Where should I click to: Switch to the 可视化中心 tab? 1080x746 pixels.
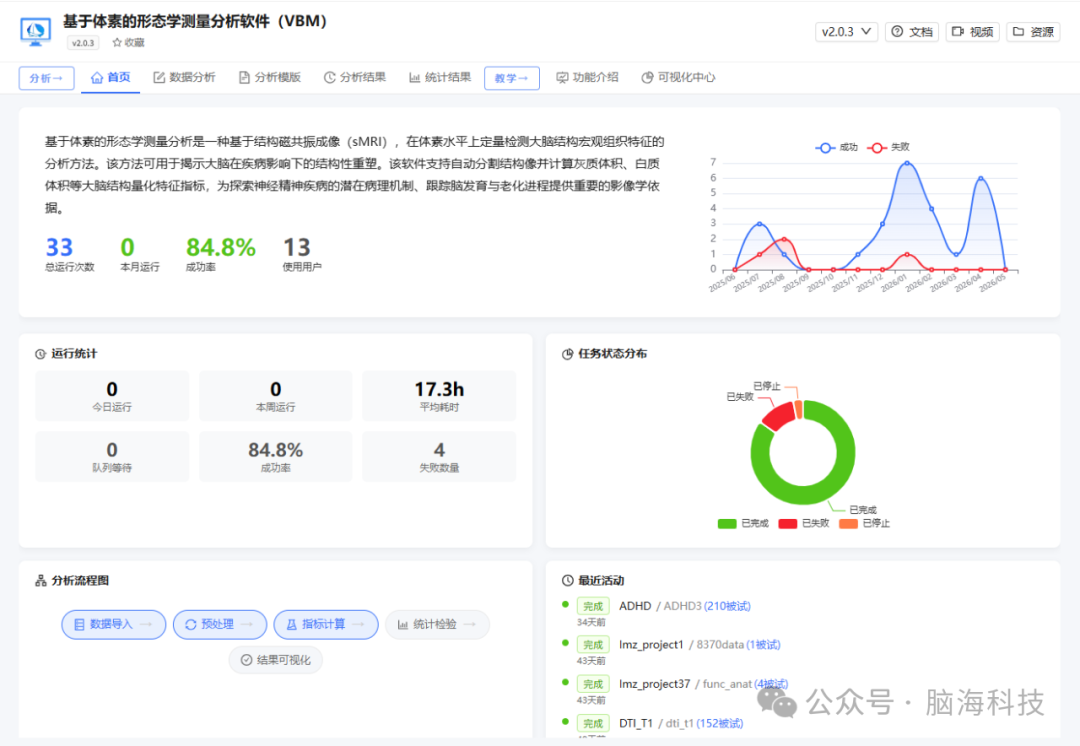tap(678, 77)
